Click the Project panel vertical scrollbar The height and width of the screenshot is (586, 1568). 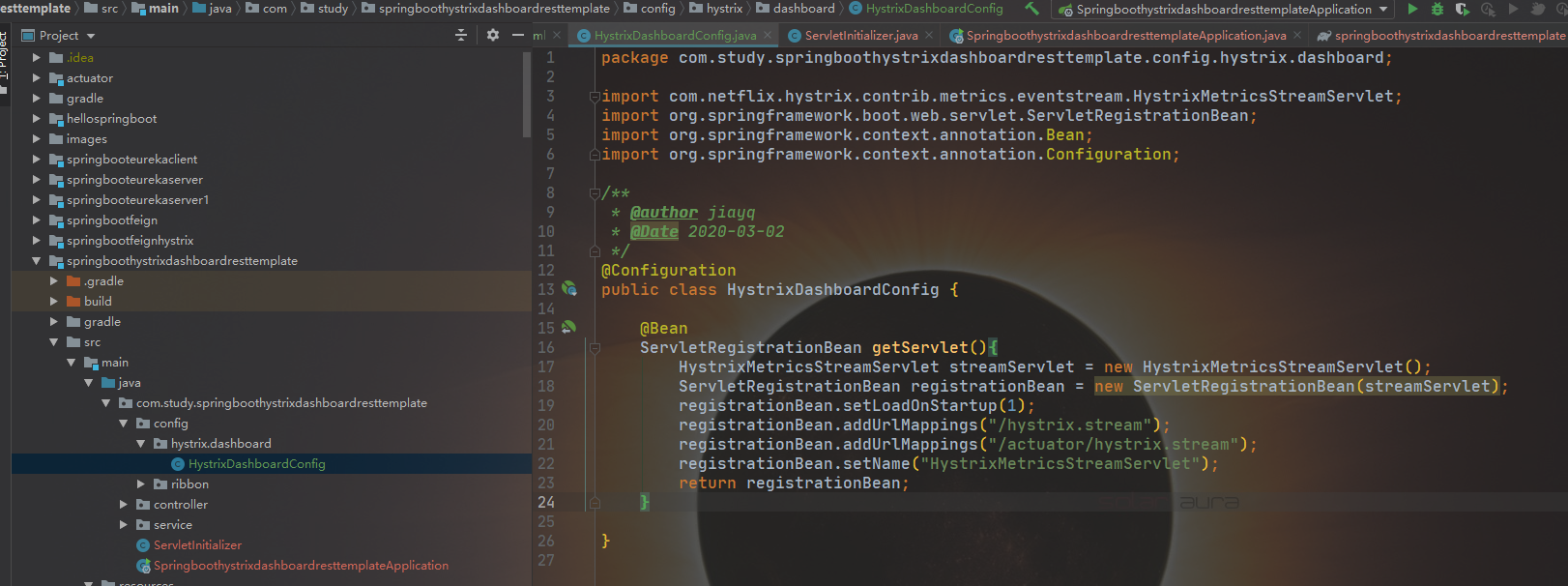coord(527,94)
